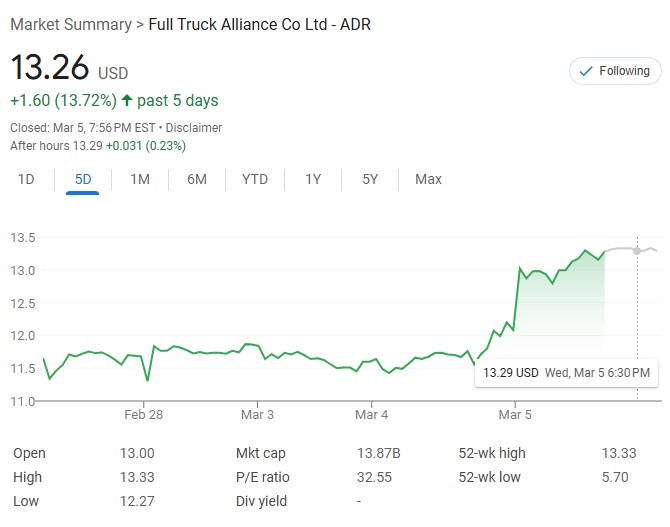The height and width of the screenshot is (527, 670).
Task: Click the Low value 12.27
Action: pos(137,501)
